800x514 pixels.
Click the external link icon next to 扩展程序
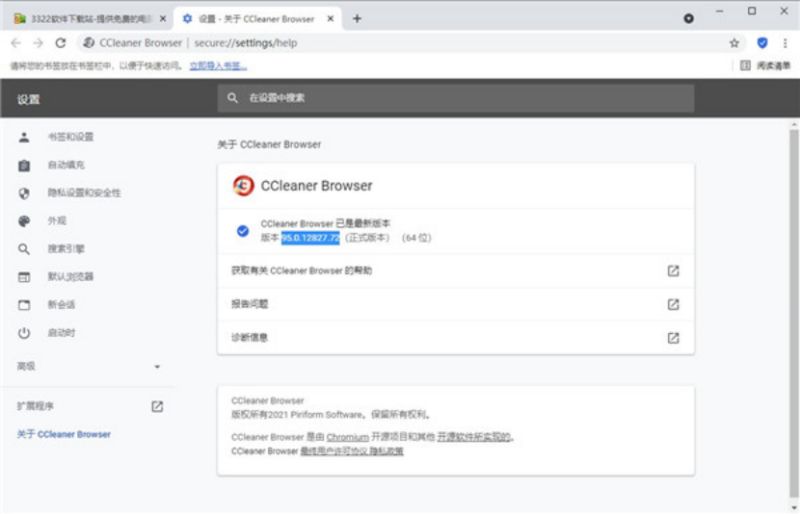tap(157, 406)
